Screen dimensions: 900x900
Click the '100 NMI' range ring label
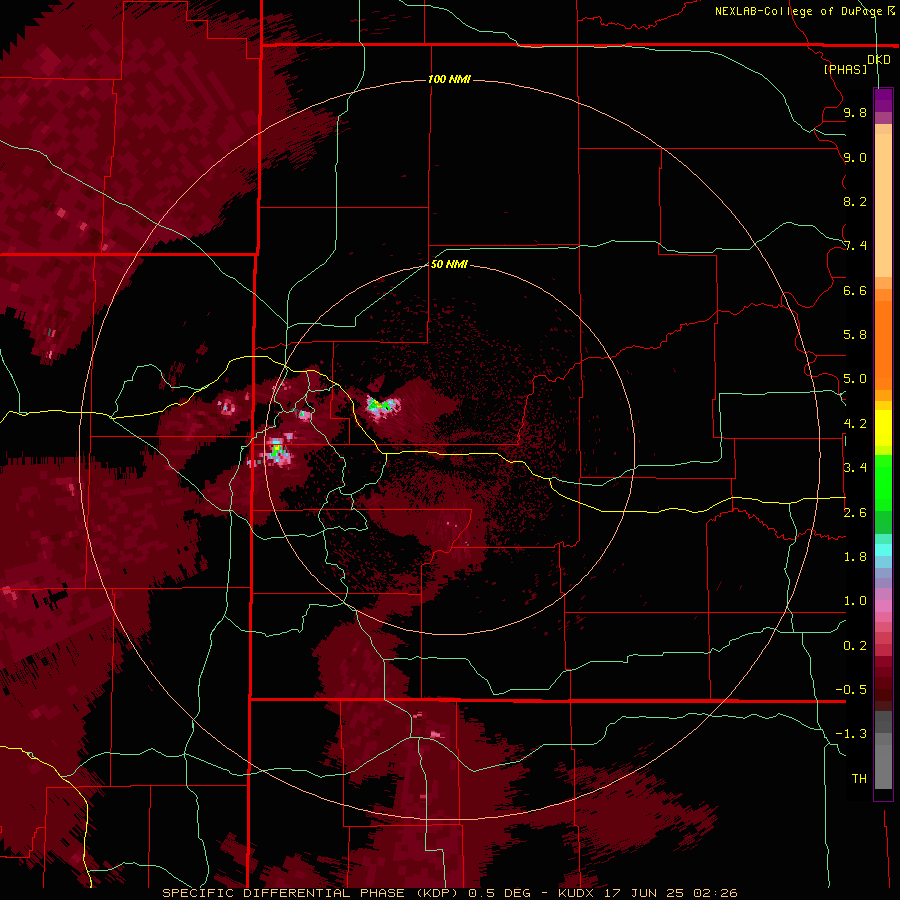tap(449, 79)
